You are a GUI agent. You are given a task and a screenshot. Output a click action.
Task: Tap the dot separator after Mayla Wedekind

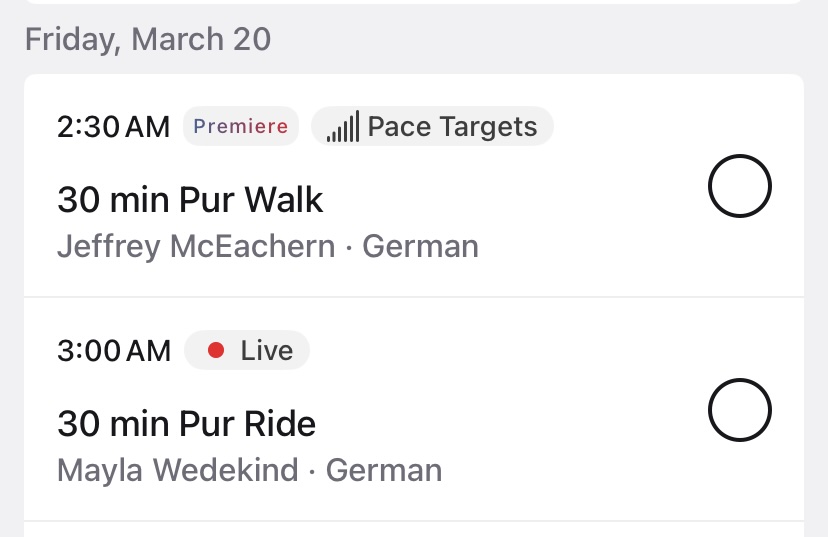pyautogui.click(x=312, y=470)
